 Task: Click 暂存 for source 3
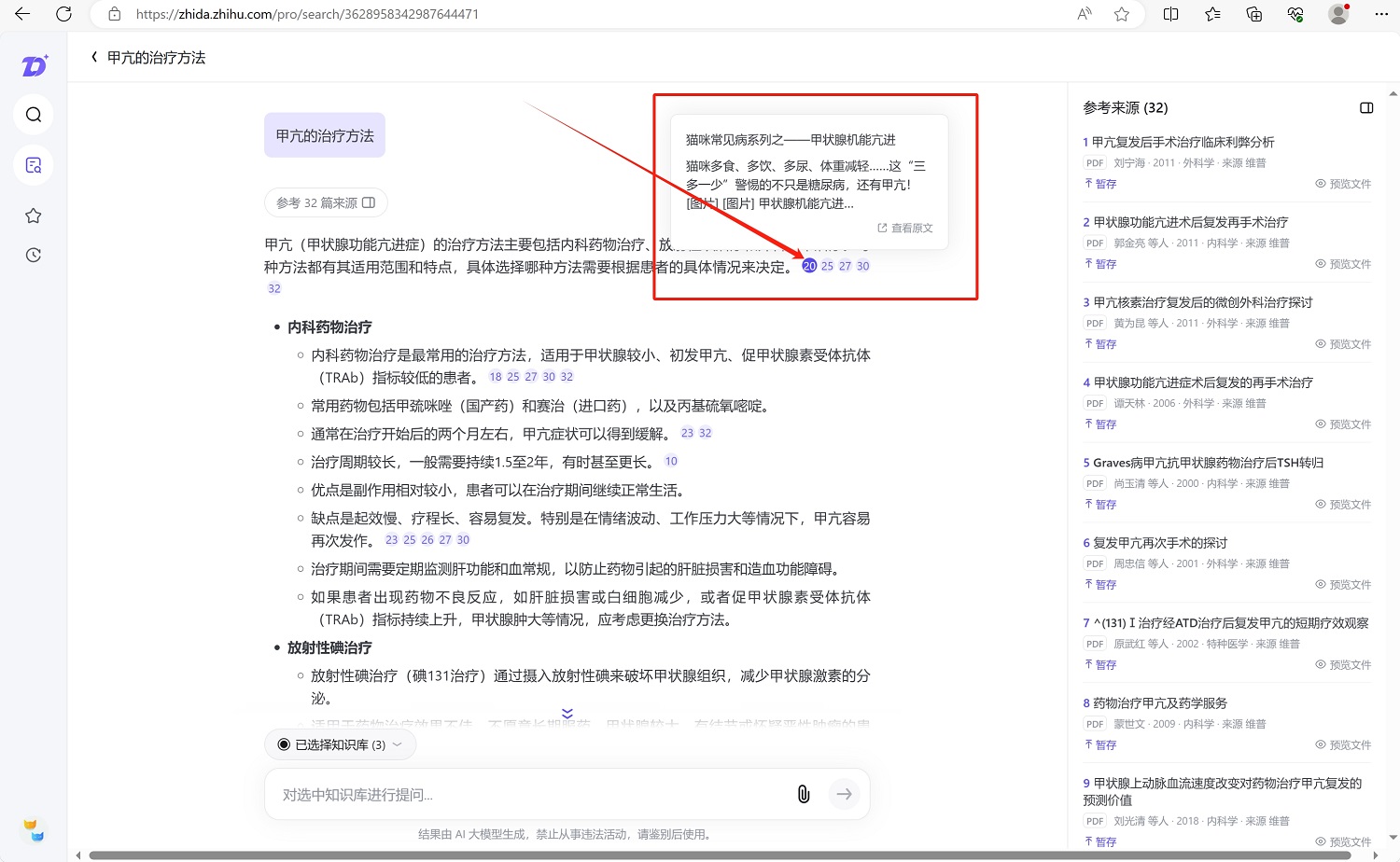(x=1100, y=344)
